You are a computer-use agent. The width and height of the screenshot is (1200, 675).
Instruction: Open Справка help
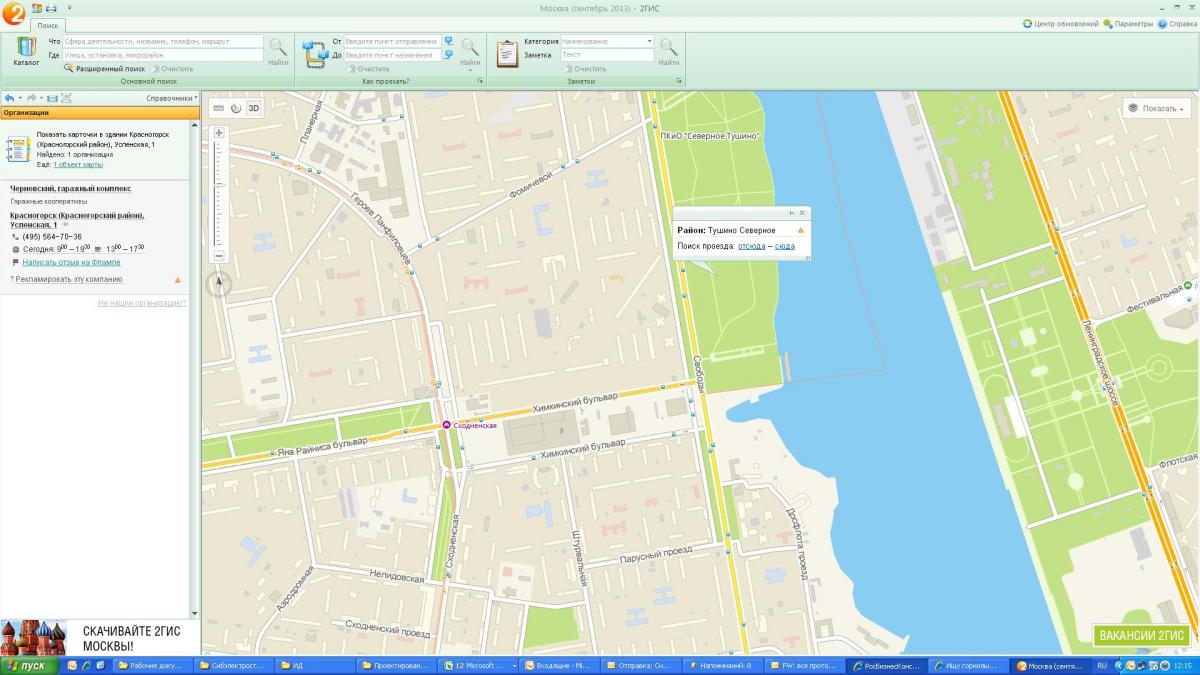click(x=1177, y=24)
